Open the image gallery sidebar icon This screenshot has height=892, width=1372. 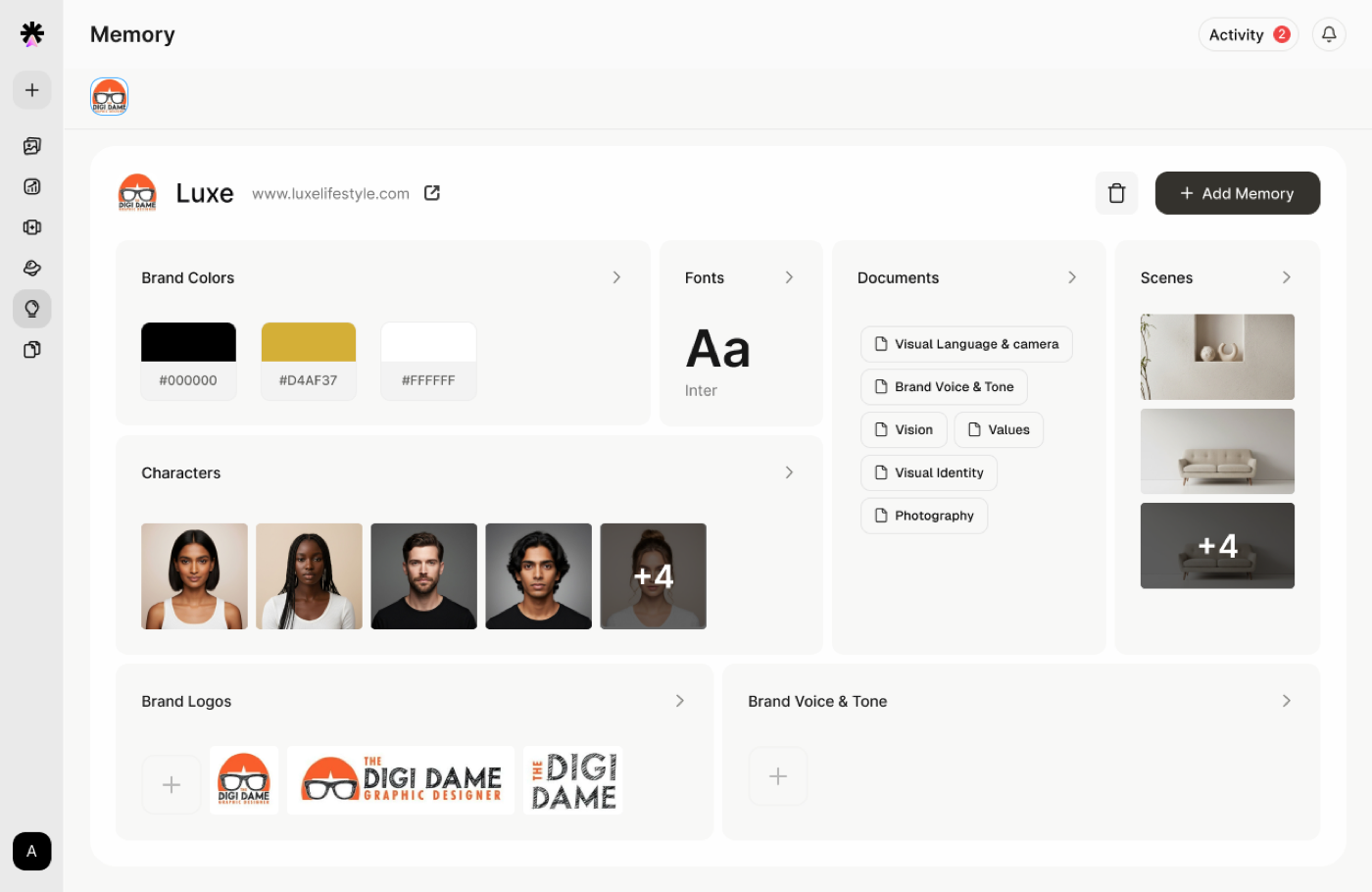(32, 146)
